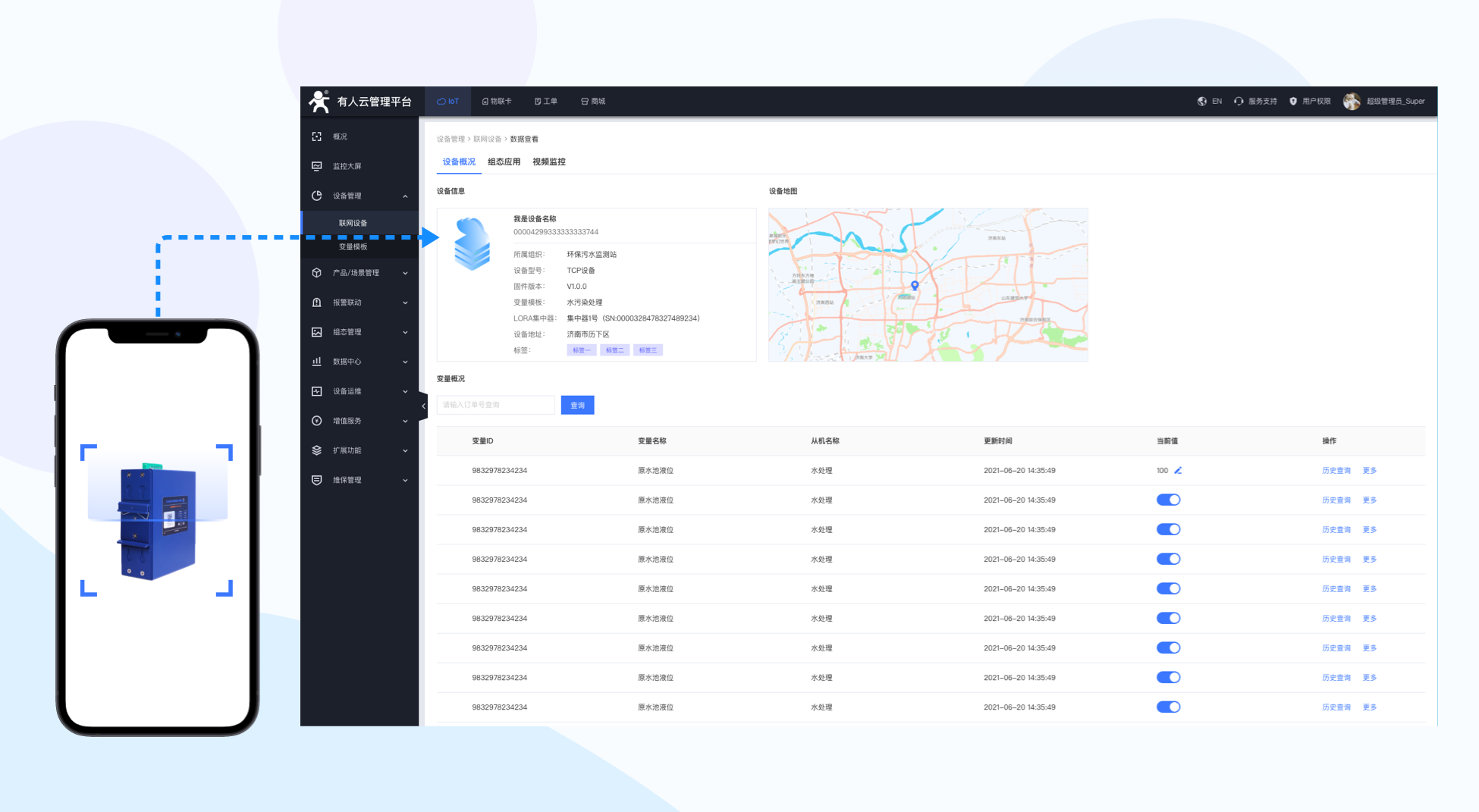Toggle the switch in the second variable row

pos(1168,500)
